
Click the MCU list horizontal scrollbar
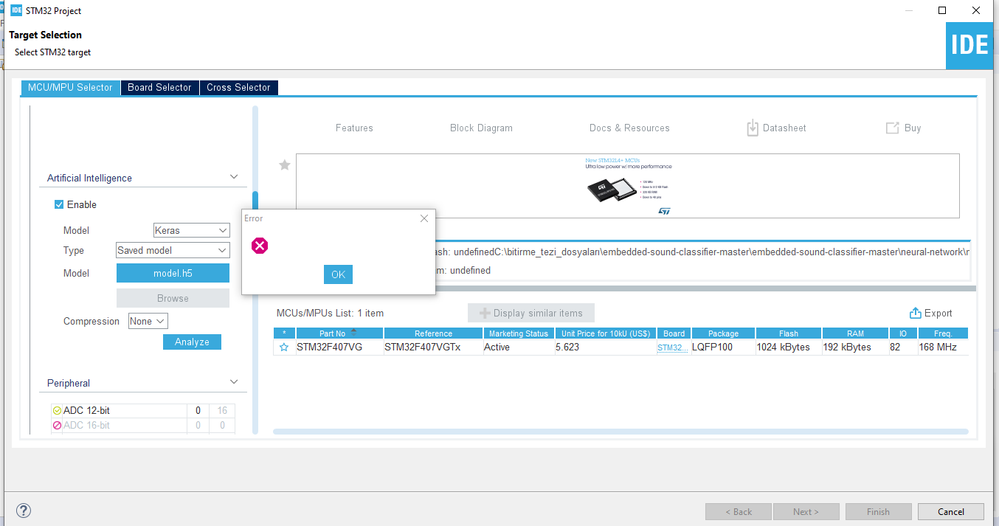point(621,432)
